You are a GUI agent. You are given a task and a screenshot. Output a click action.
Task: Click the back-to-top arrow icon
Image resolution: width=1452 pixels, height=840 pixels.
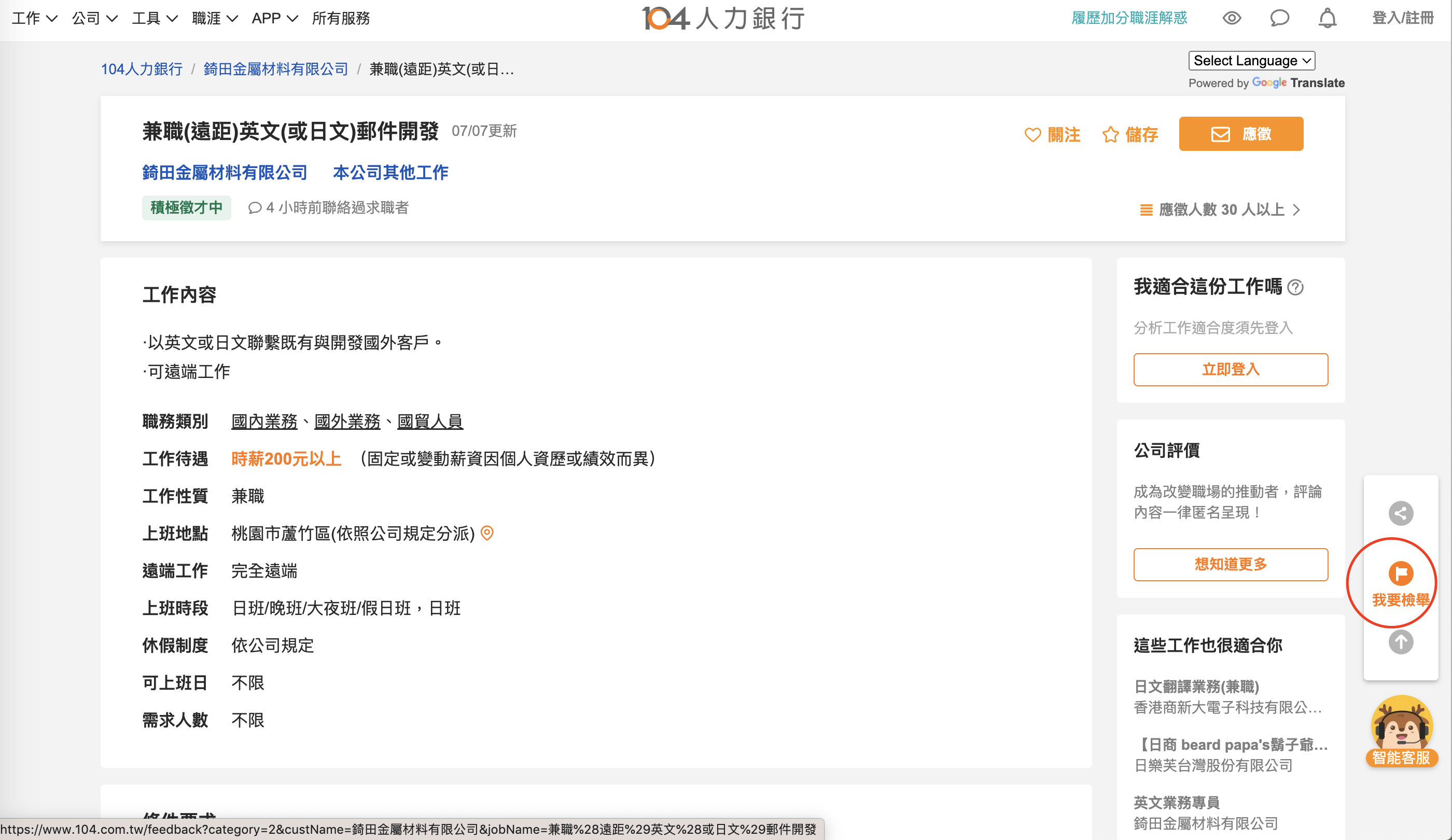click(1400, 642)
